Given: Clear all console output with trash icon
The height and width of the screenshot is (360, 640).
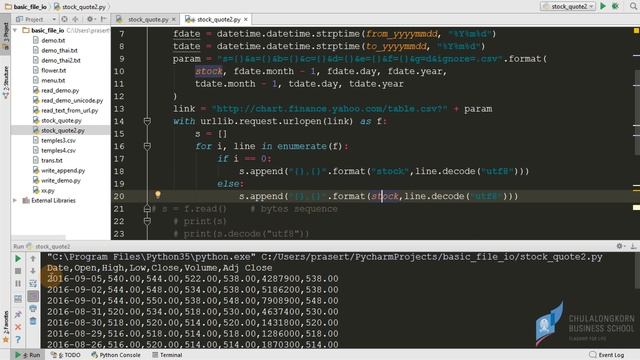Looking at the screenshot, I should tap(33, 321).
